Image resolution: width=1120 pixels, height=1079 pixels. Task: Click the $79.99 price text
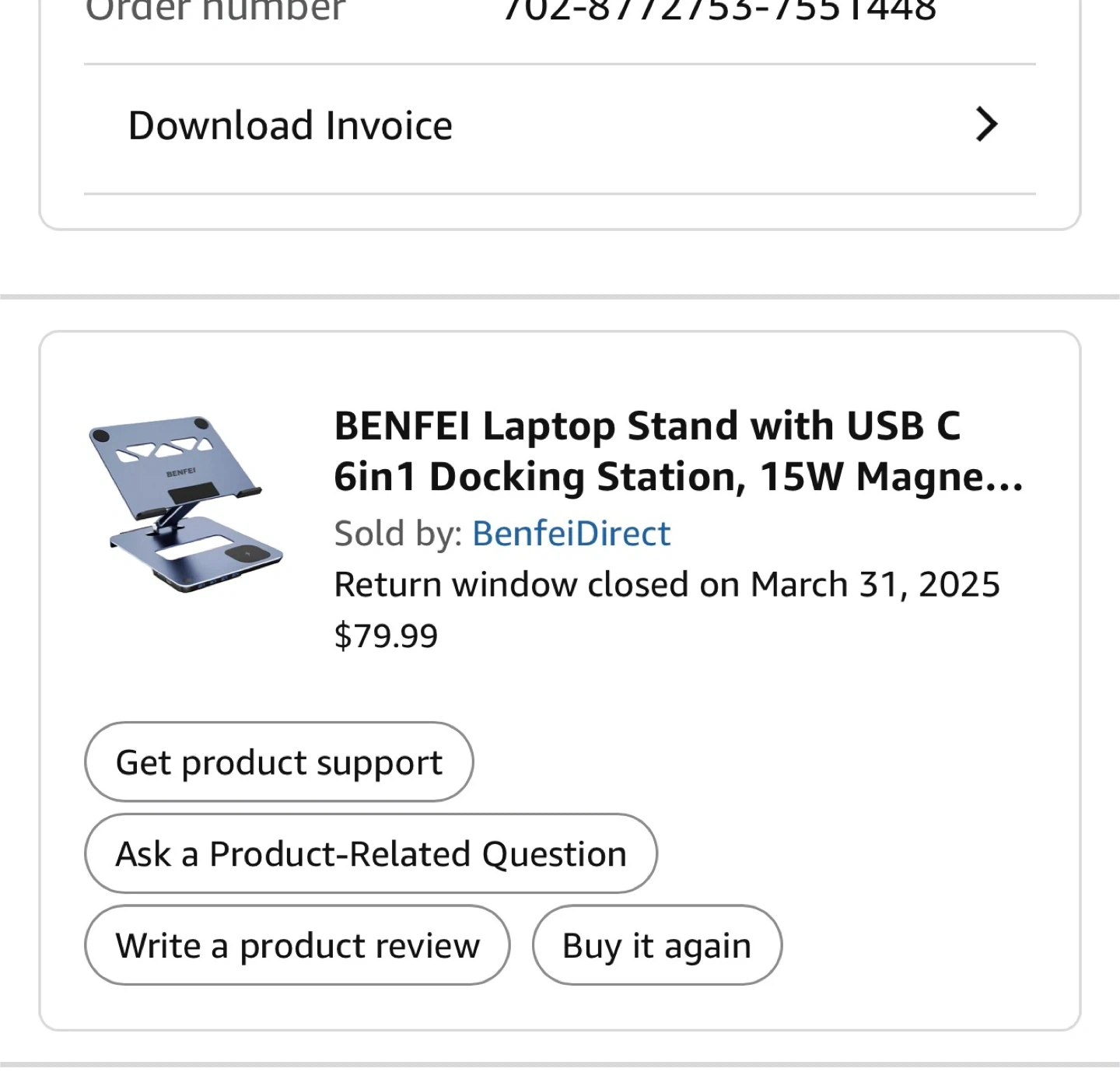pyautogui.click(x=386, y=636)
